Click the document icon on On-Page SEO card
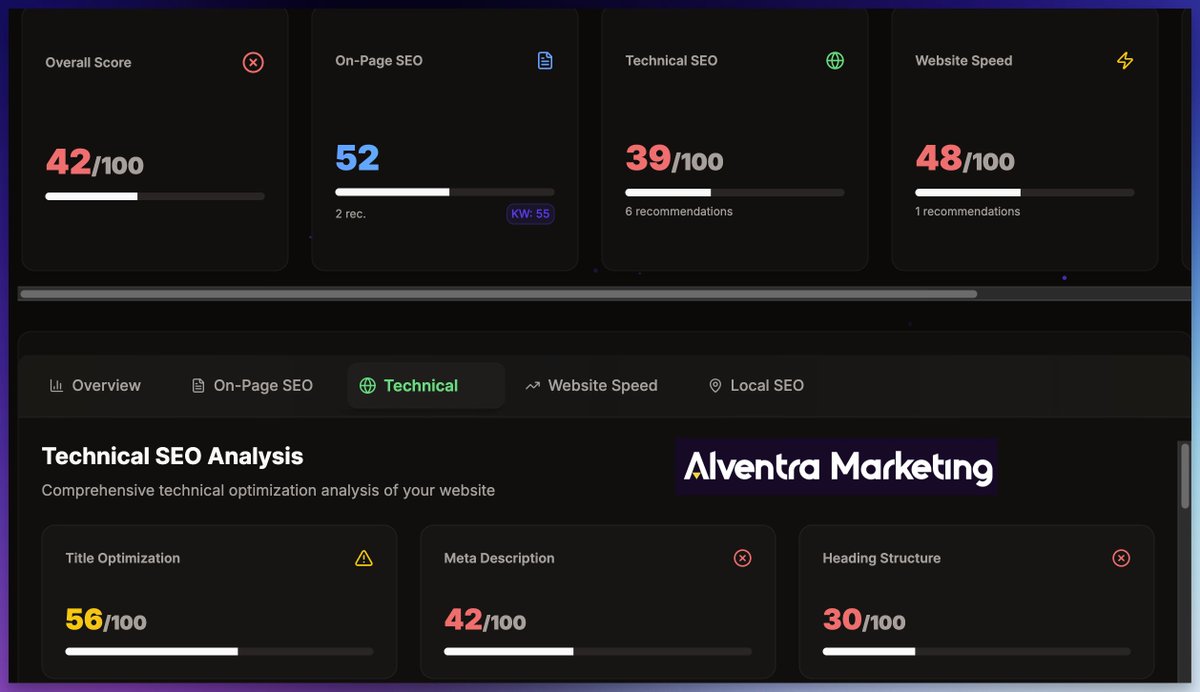The width and height of the screenshot is (1200, 692). tap(545, 61)
